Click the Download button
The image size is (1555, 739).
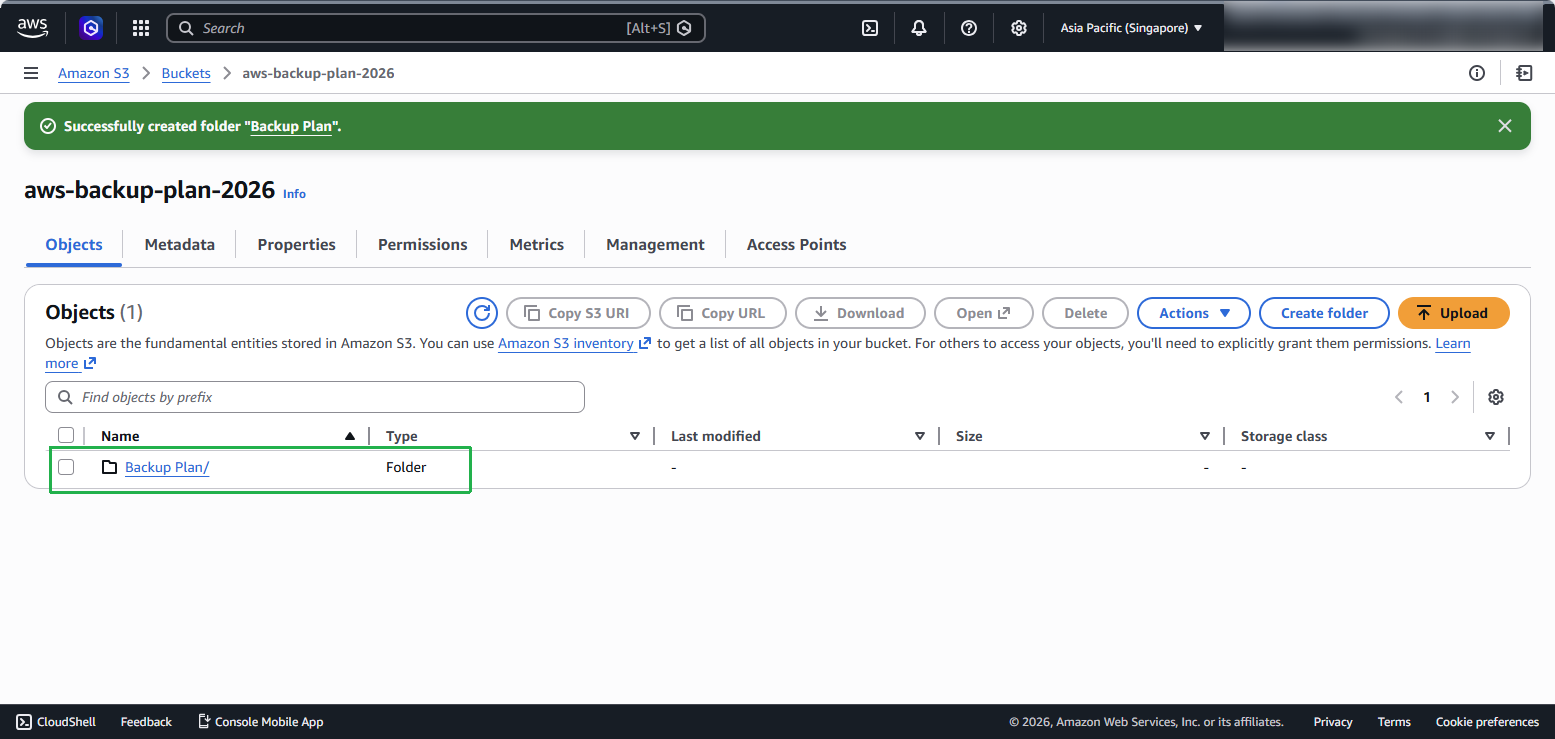(860, 313)
